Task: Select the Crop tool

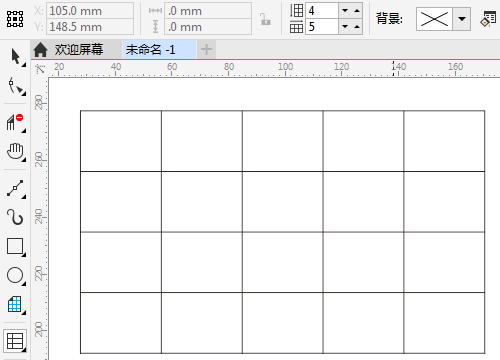Action: [14, 122]
